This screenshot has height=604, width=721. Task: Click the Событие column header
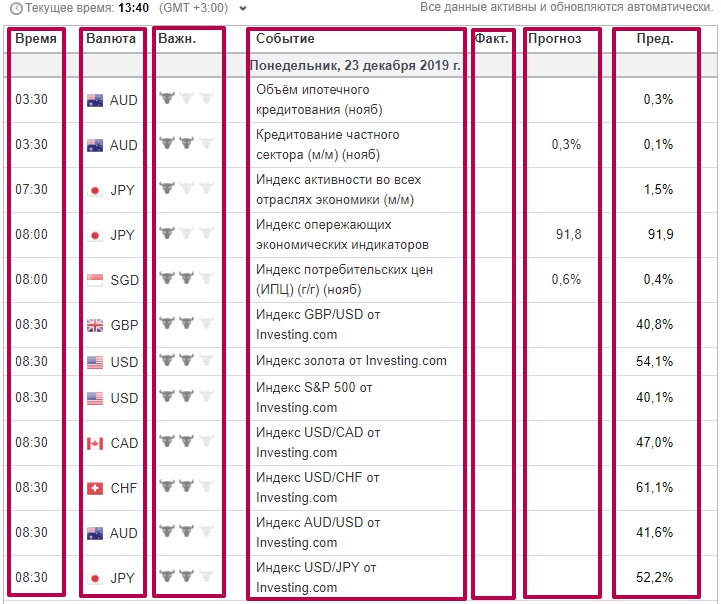click(x=285, y=39)
